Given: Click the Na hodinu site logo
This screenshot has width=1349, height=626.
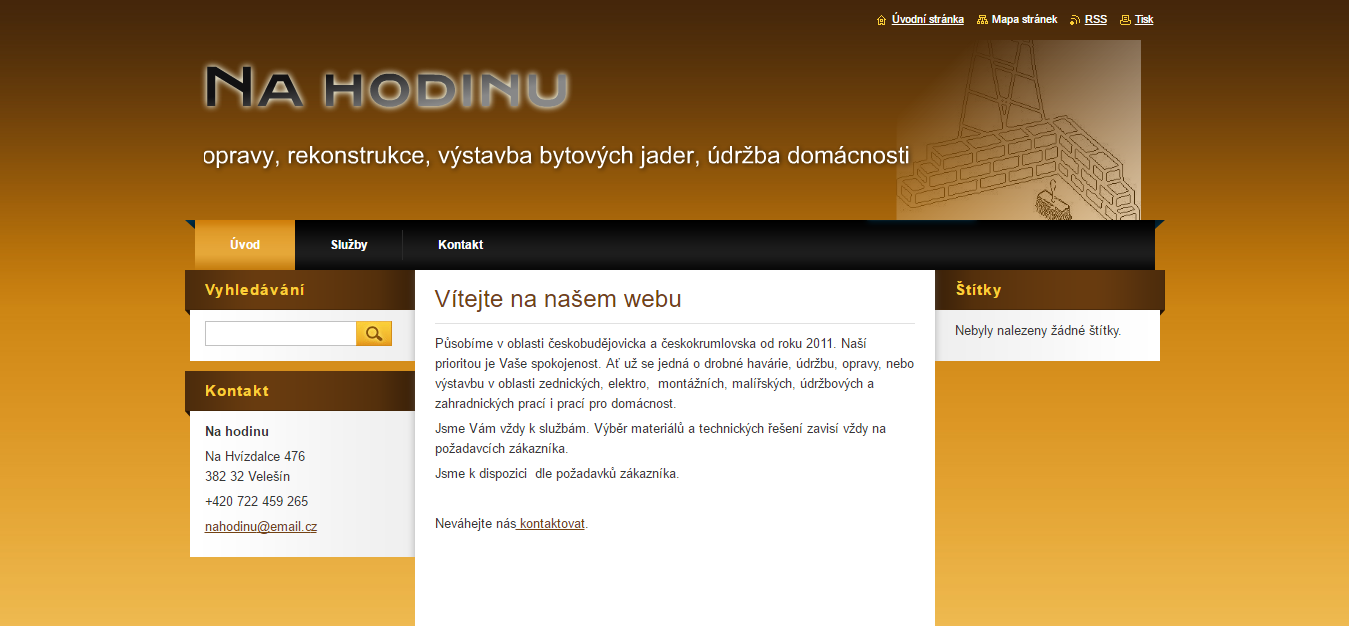Looking at the screenshot, I should pos(386,88).
